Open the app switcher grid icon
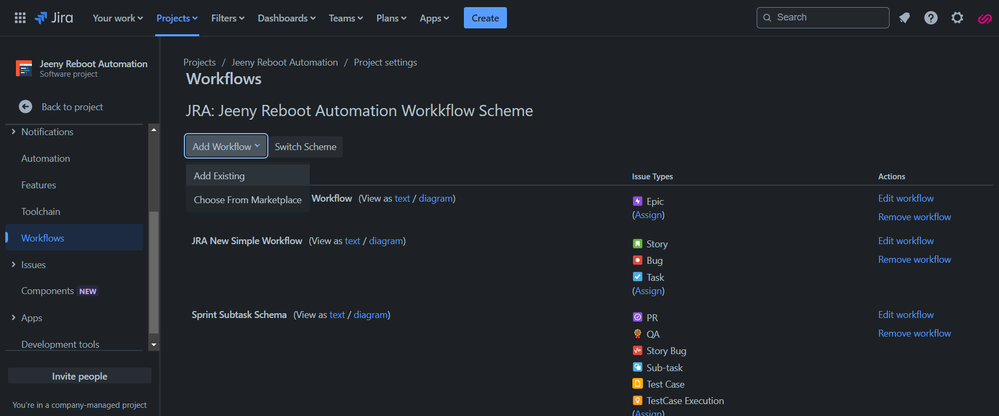999x416 pixels. coord(20,18)
